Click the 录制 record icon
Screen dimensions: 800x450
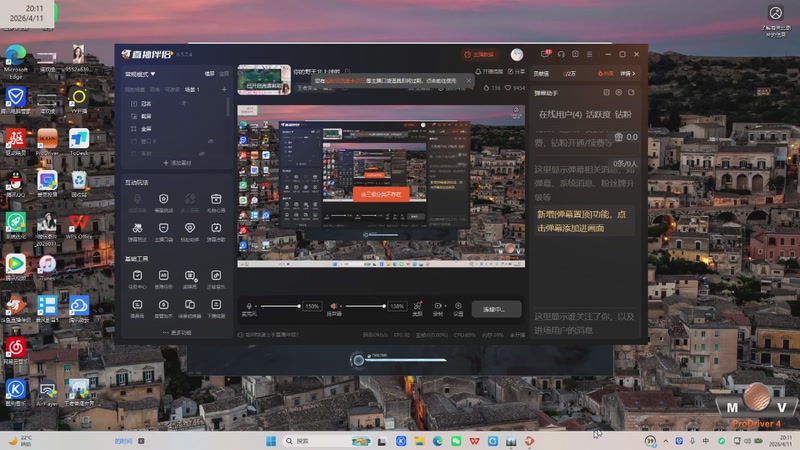click(438, 308)
